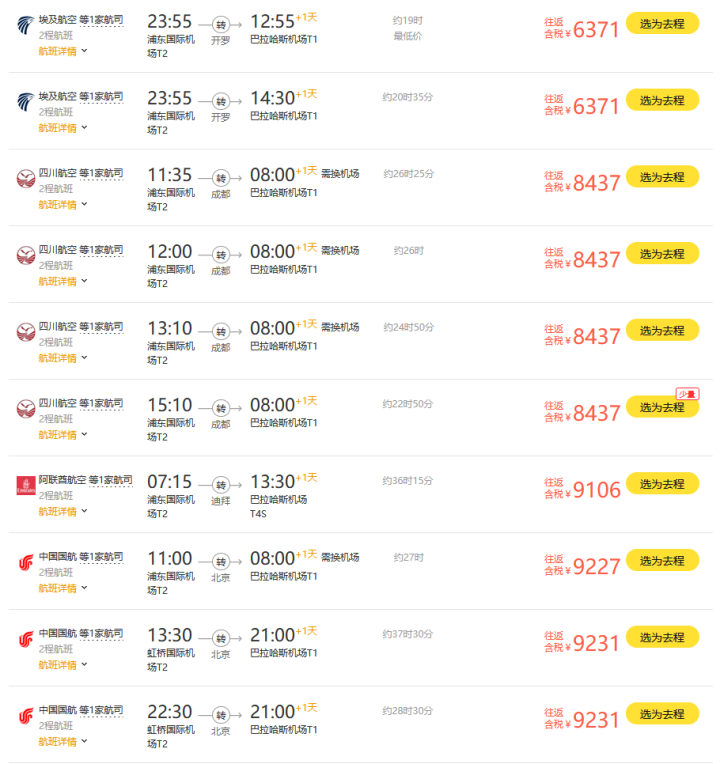Select 选为去程 for the ¥9106 Emirates flight
The height and width of the screenshot is (764, 720).
(662, 484)
